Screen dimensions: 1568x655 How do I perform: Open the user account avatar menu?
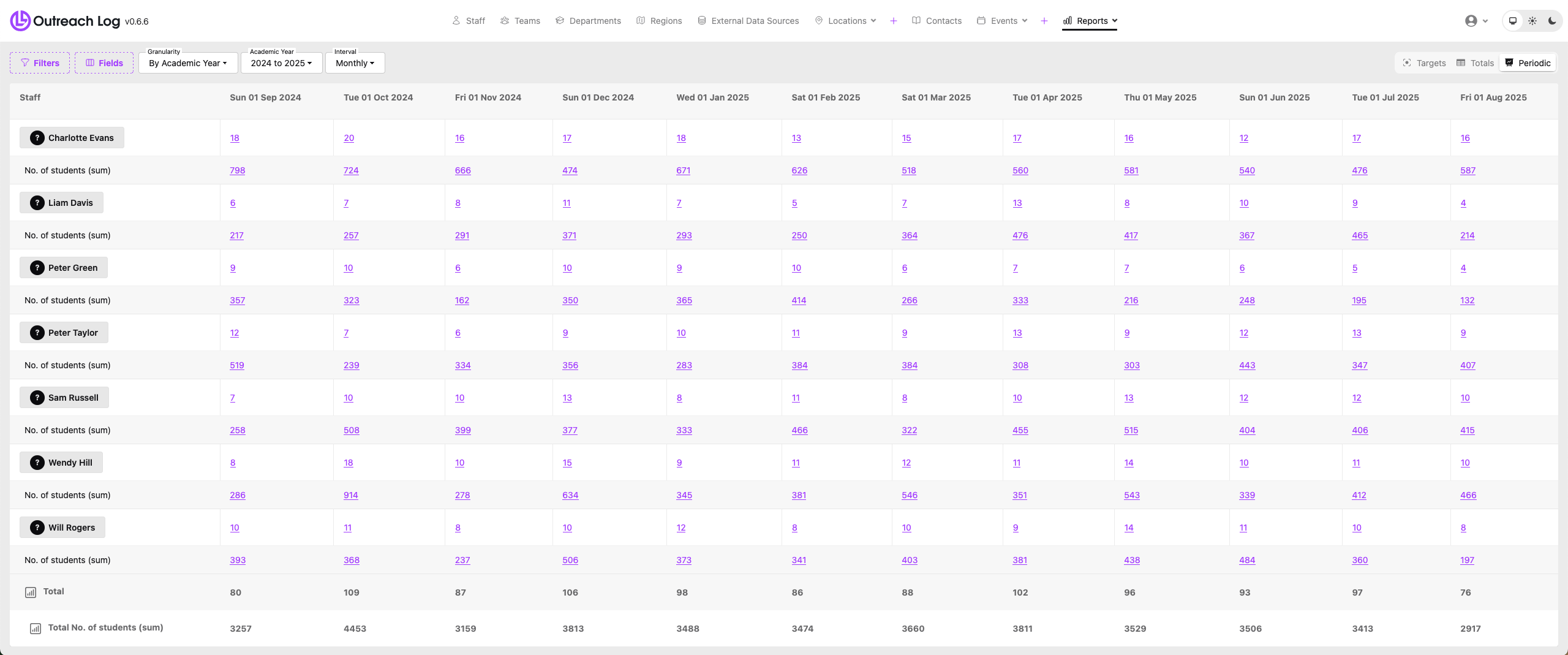click(x=1476, y=21)
